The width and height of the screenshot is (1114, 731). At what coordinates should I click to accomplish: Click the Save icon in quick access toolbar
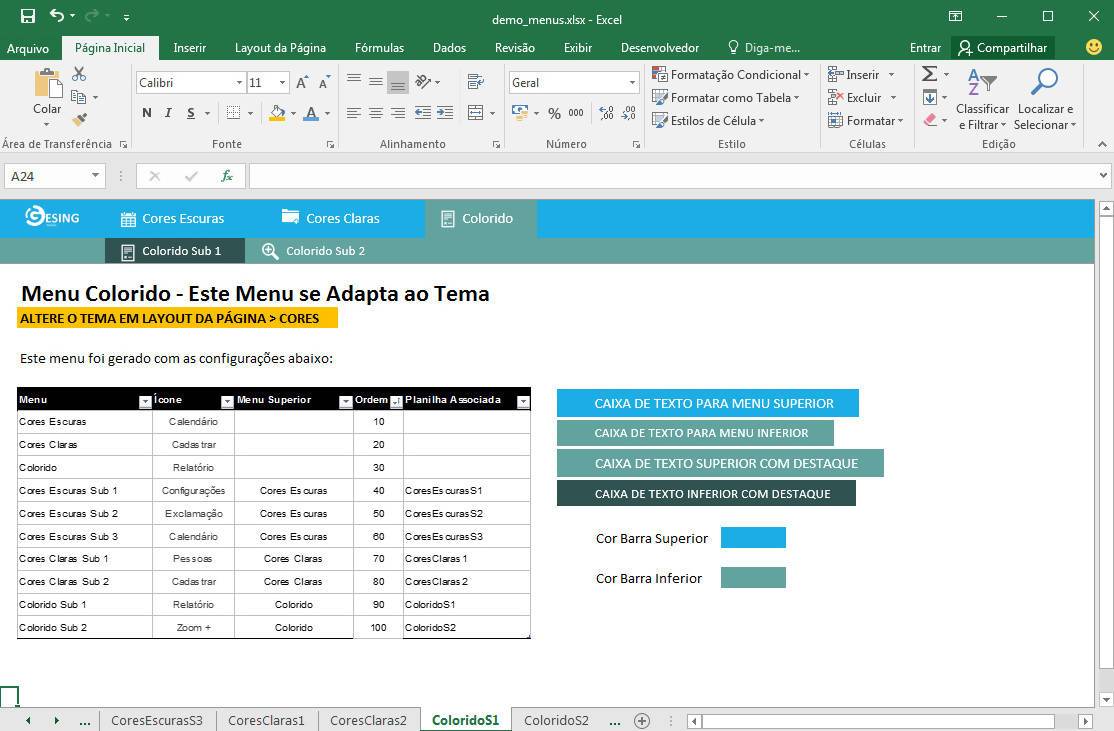[x=28, y=16]
